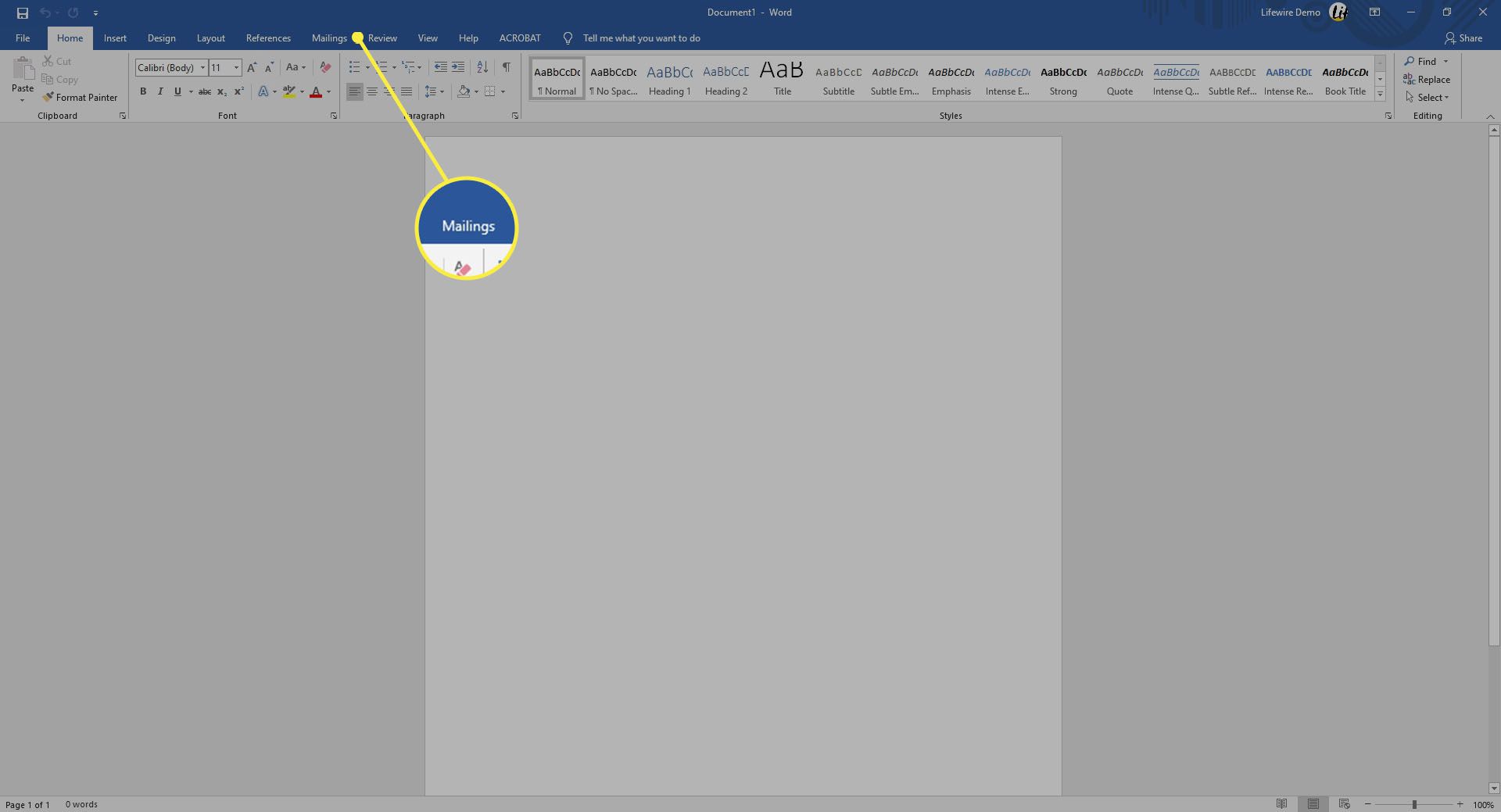Toggle Bold formatting
This screenshot has height=812, width=1501.
[x=143, y=91]
